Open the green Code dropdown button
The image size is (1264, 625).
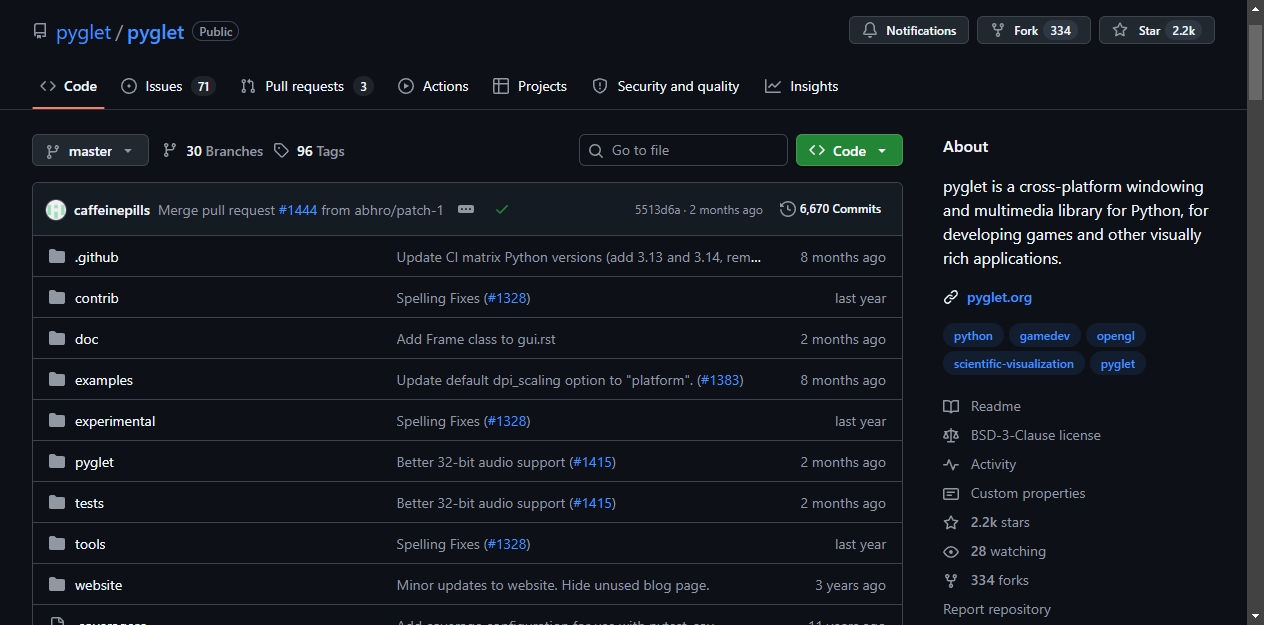(849, 150)
